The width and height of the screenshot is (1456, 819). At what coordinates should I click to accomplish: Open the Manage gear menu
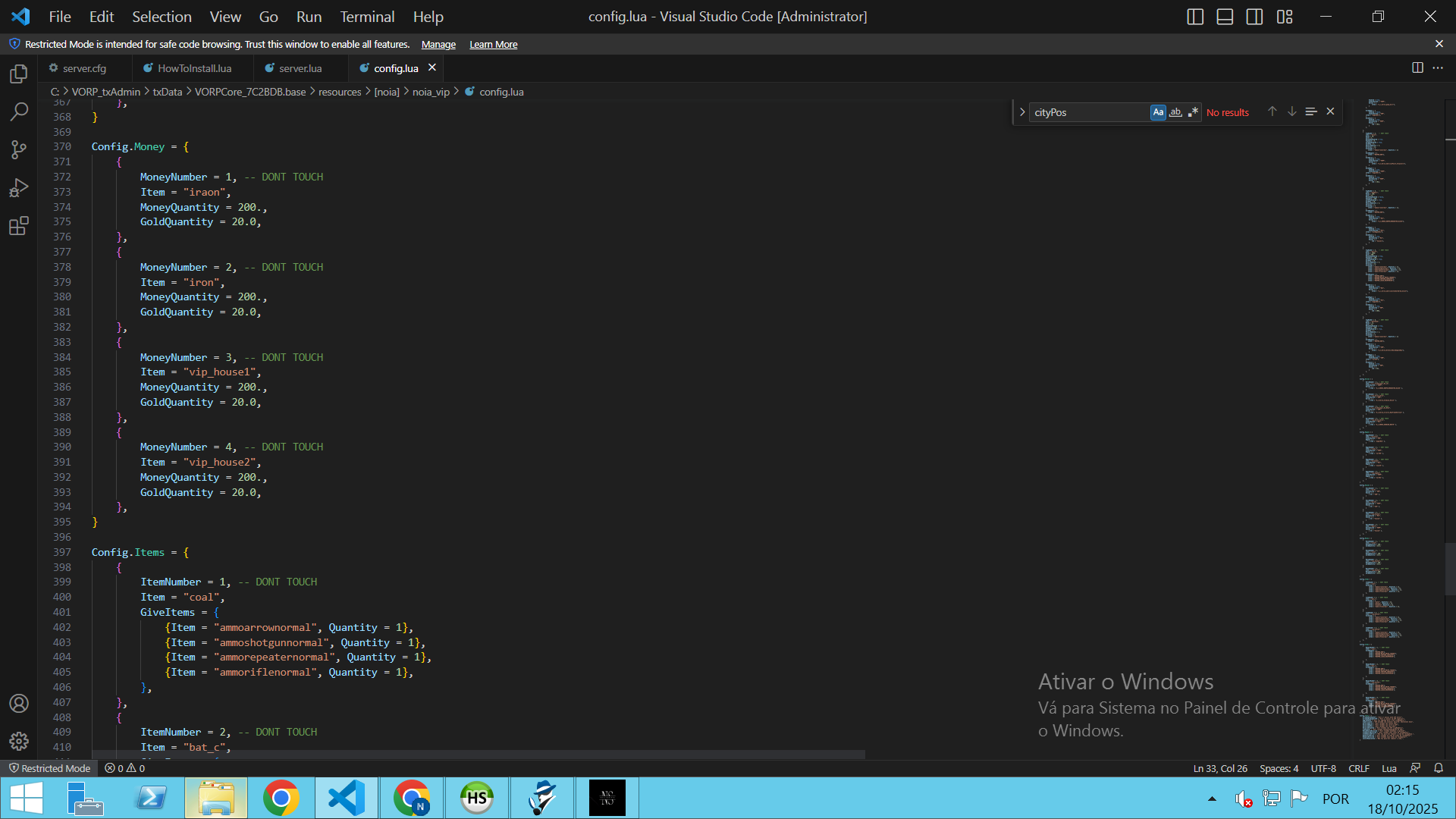point(19,741)
